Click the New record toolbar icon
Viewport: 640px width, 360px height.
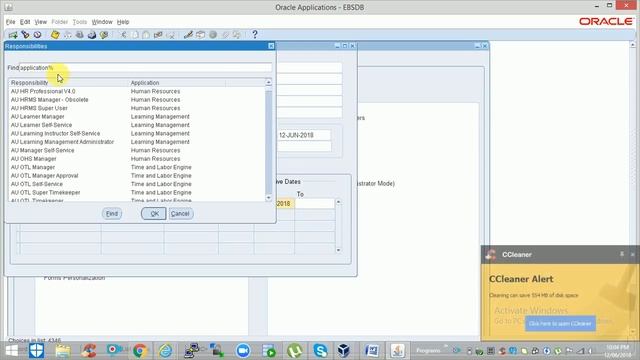click(x=13, y=35)
